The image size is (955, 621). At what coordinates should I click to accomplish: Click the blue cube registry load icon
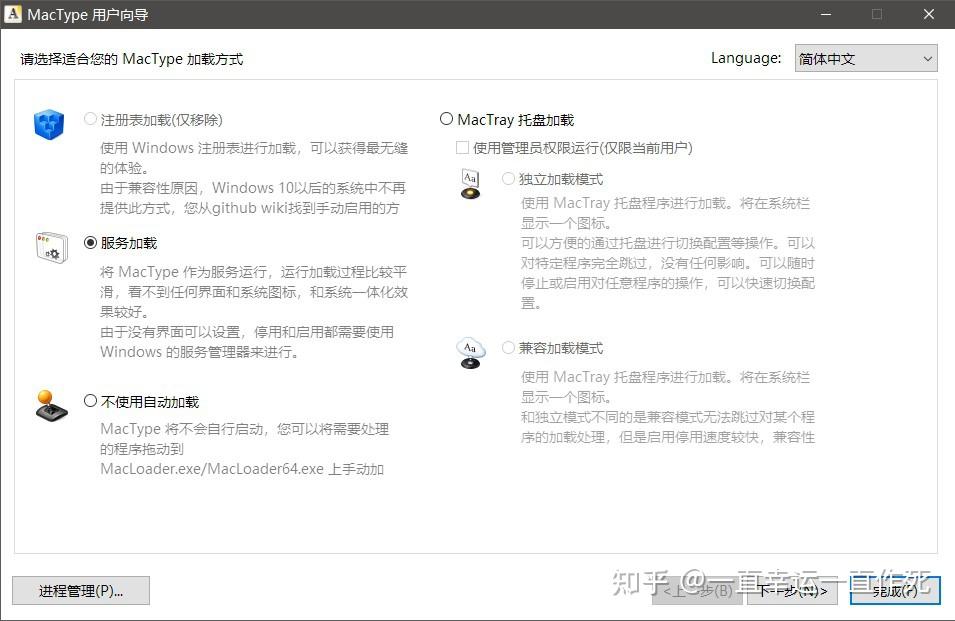49,124
